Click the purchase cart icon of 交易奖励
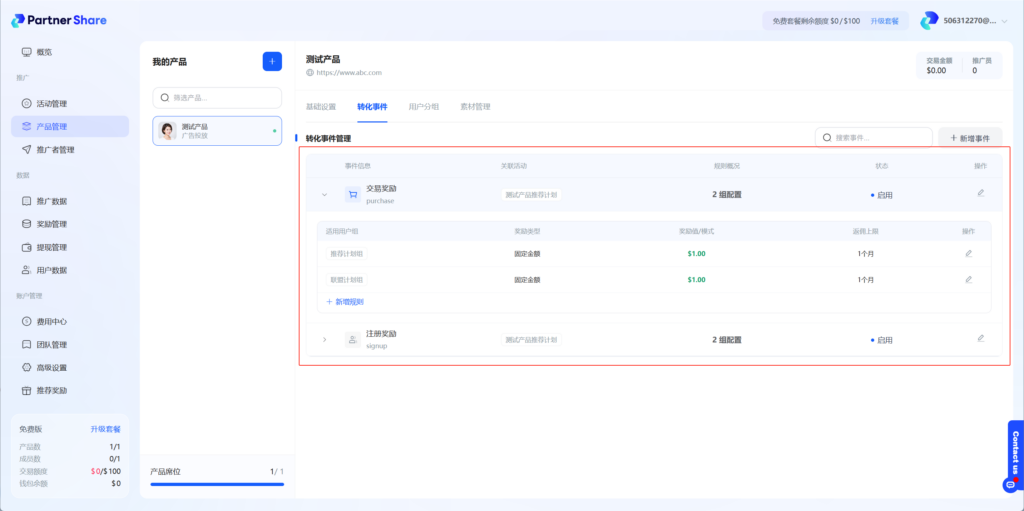 click(352, 195)
